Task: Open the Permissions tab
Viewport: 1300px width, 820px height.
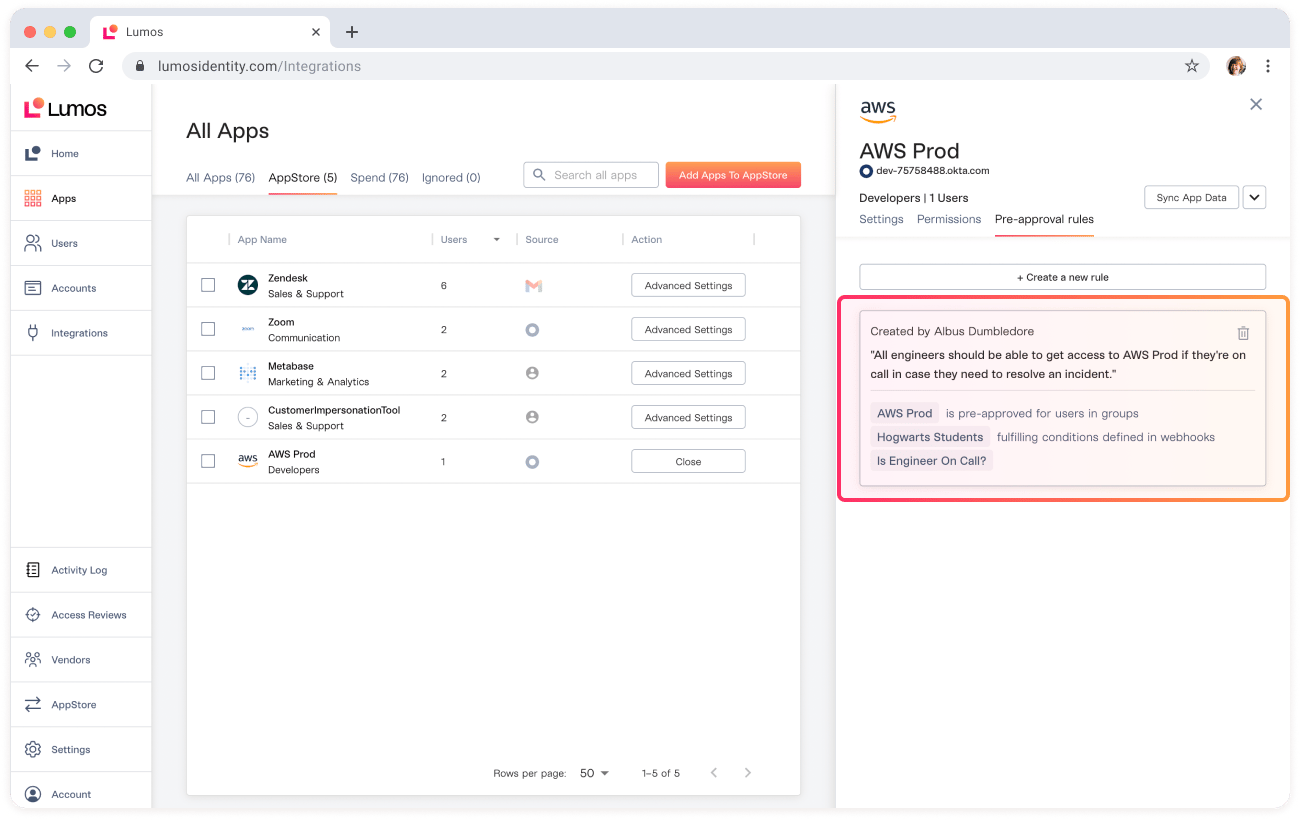Action: [949, 219]
